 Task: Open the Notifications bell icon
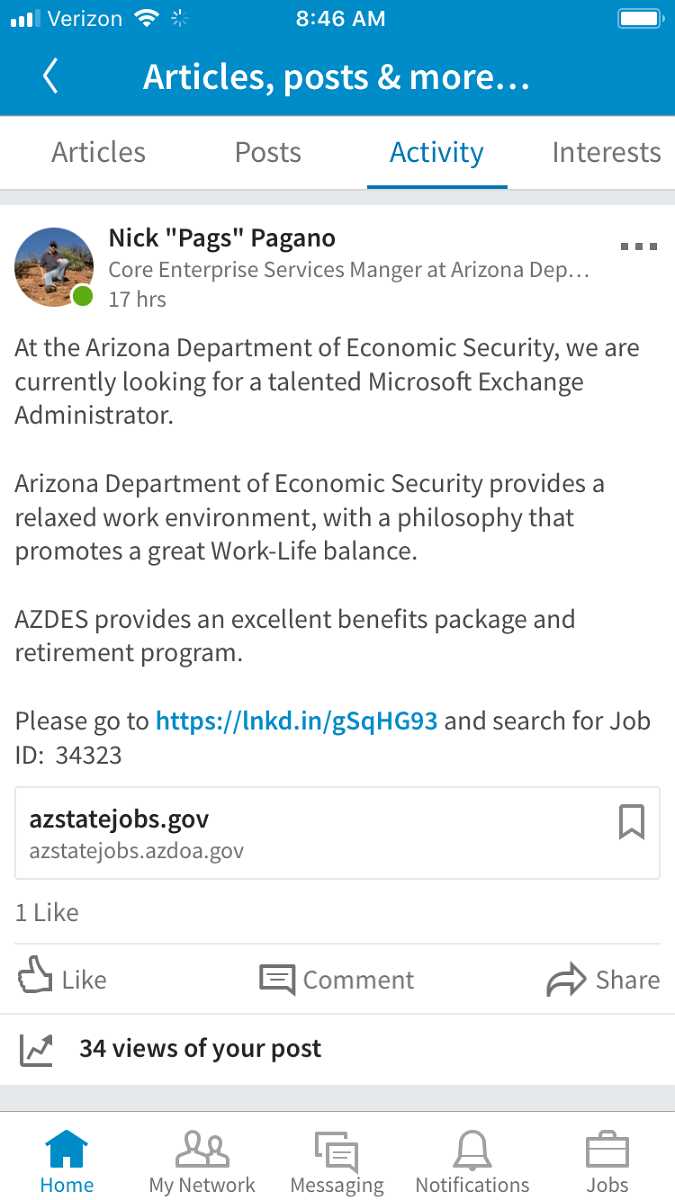tap(472, 1162)
